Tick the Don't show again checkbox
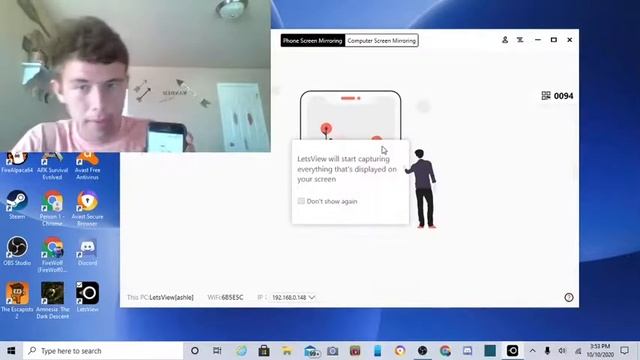640x360 pixels. pyautogui.click(x=301, y=201)
